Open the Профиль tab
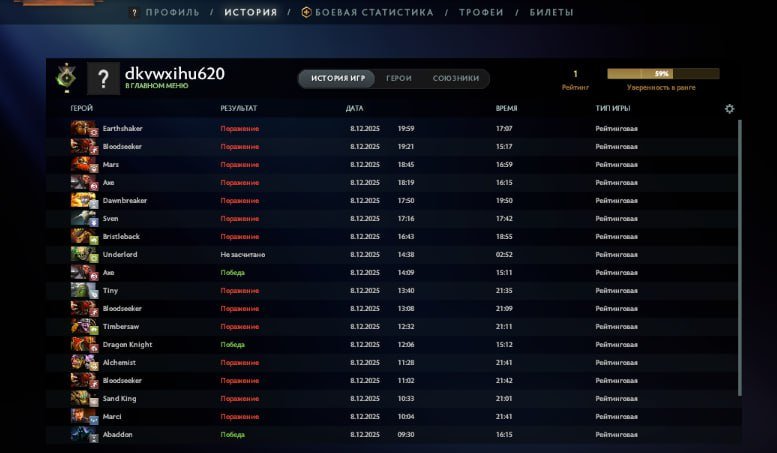Image resolution: width=777 pixels, height=453 pixels. point(172,12)
